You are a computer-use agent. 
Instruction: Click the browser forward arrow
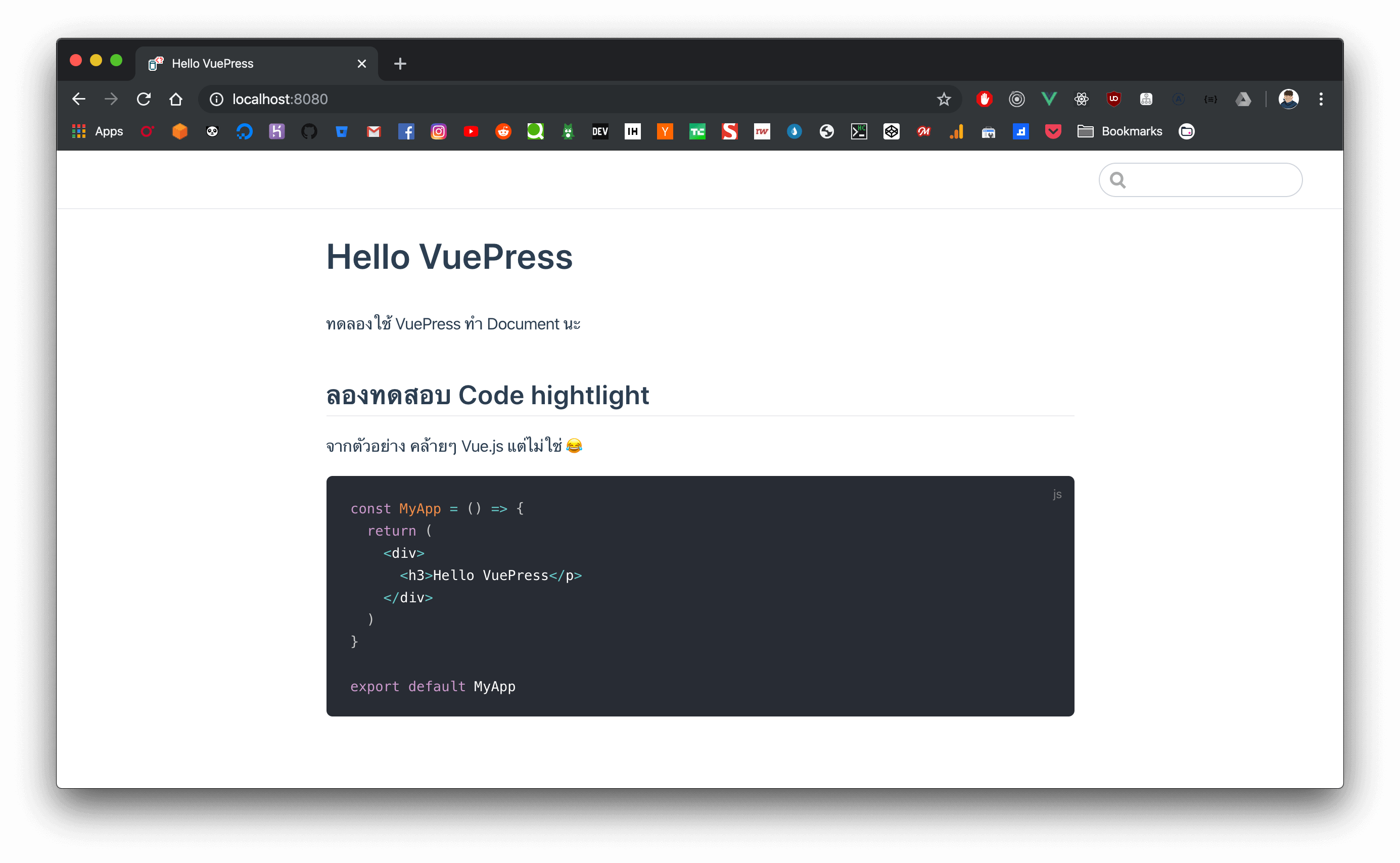click(x=111, y=100)
